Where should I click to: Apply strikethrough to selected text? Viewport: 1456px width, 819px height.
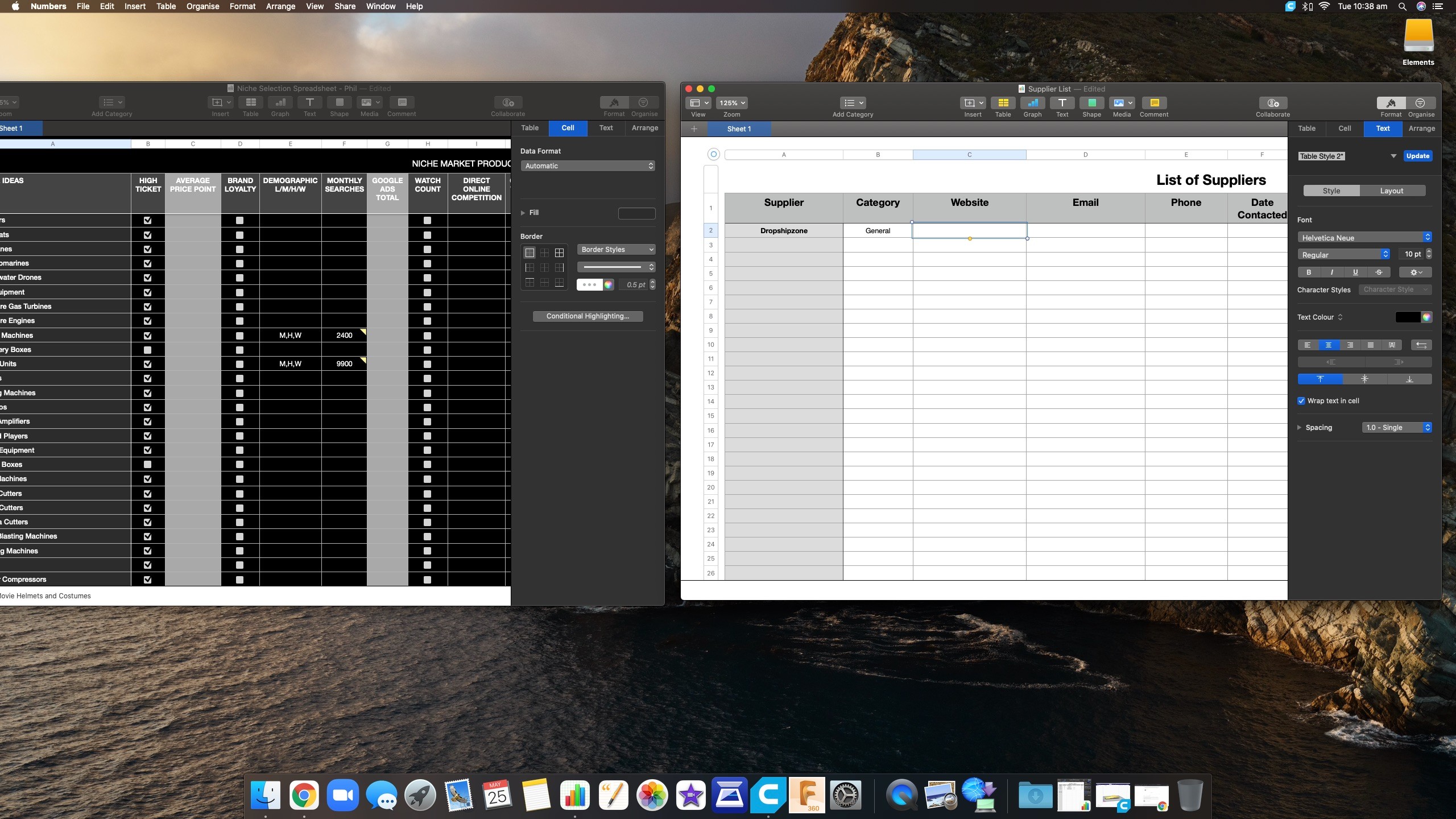point(1379,272)
